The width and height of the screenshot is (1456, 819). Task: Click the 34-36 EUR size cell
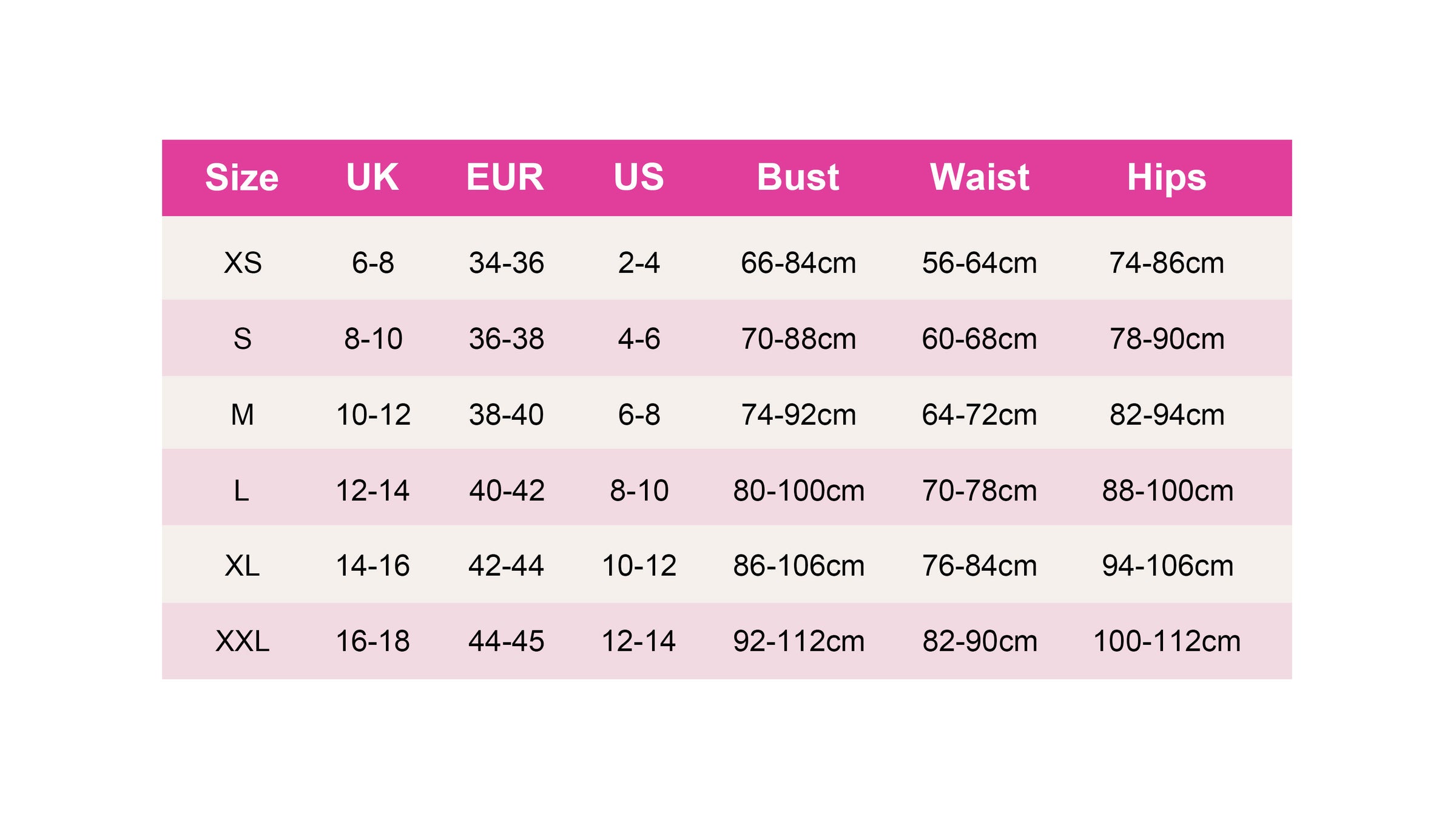pyautogui.click(x=506, y=263)
